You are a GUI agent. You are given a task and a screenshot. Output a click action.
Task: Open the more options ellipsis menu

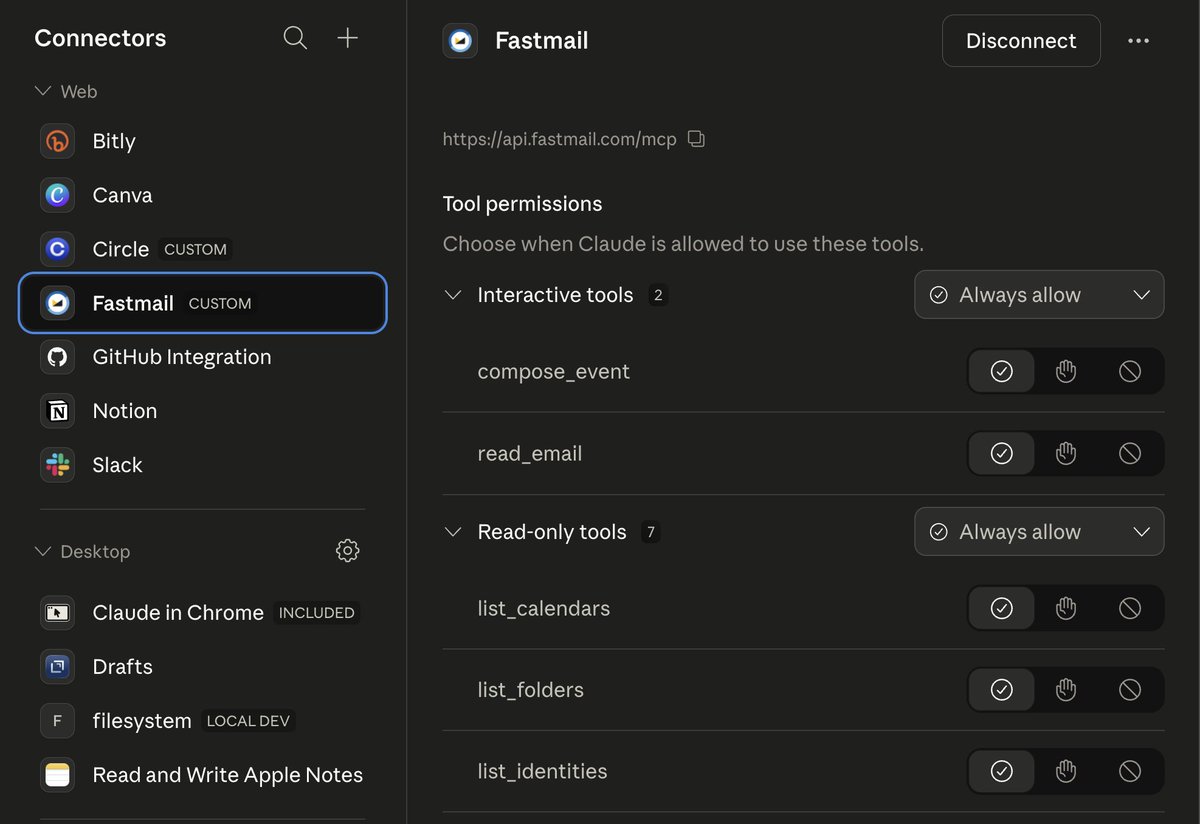tap(1138, 41)
